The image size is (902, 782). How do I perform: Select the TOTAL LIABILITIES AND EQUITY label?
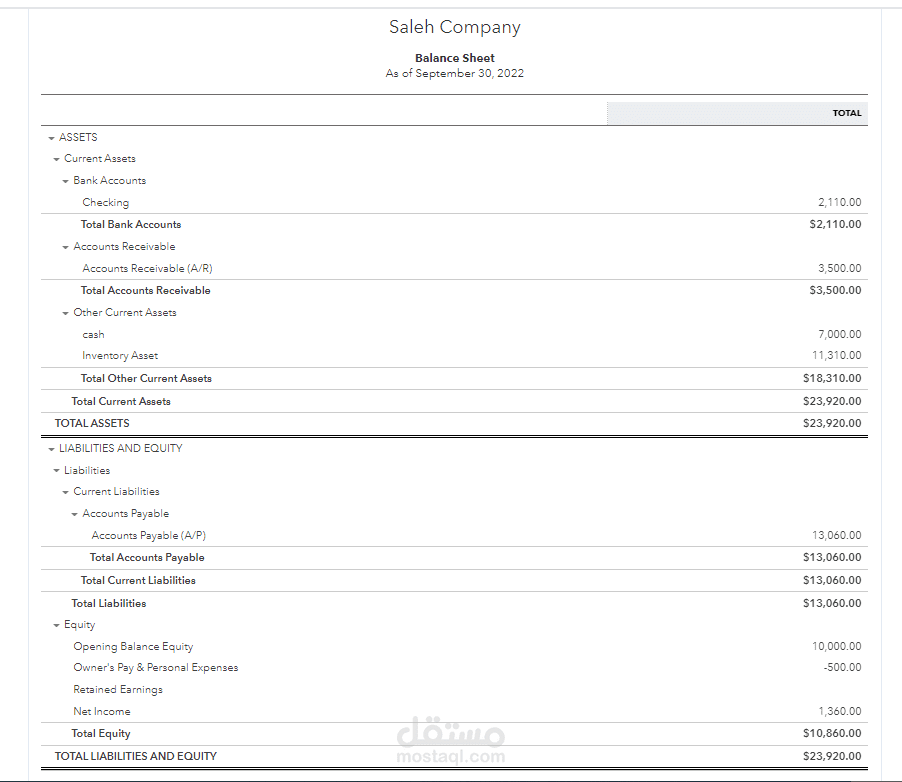tap(136, 757)
